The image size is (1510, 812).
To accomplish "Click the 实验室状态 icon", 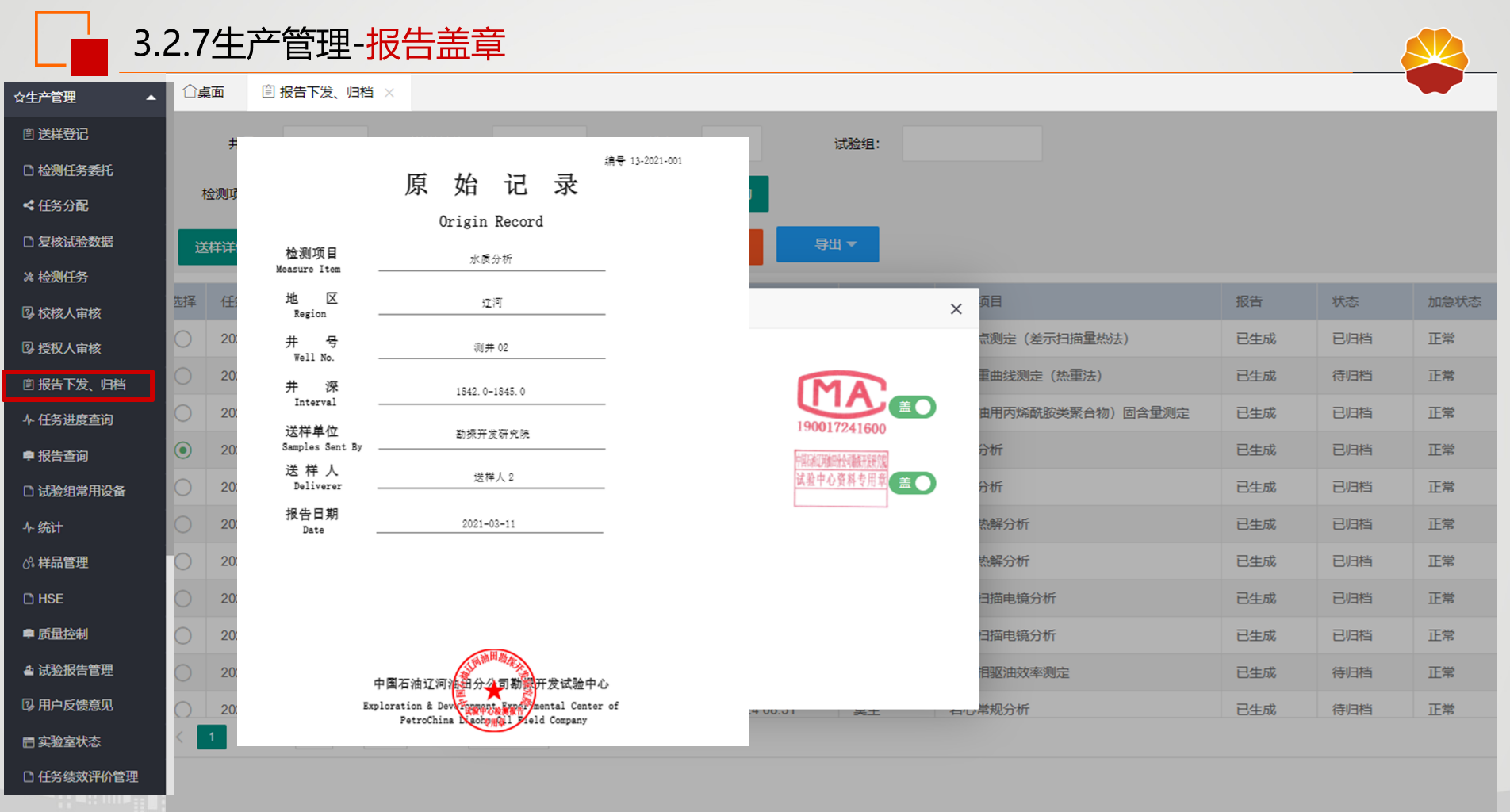I will point(29,742).
